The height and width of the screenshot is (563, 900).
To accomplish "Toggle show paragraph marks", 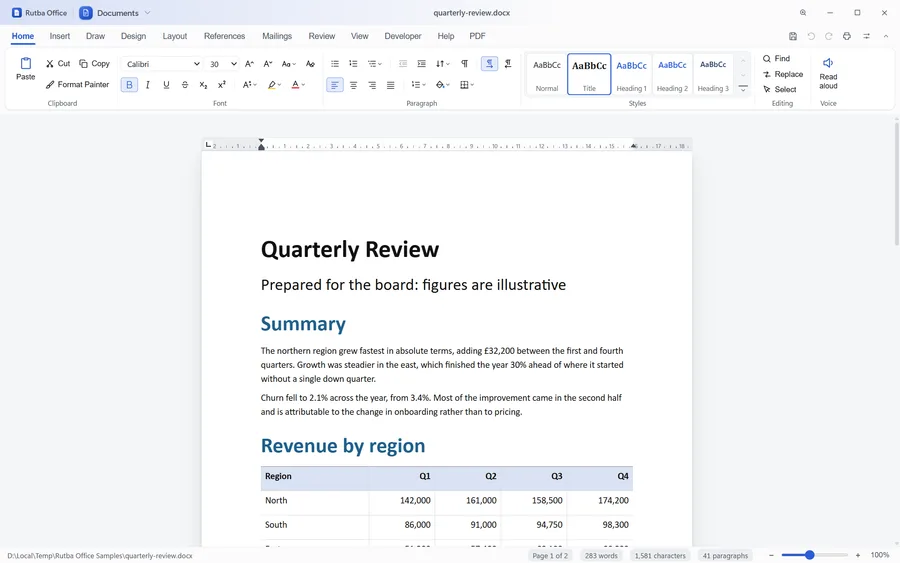I will (x=464, y=64).
